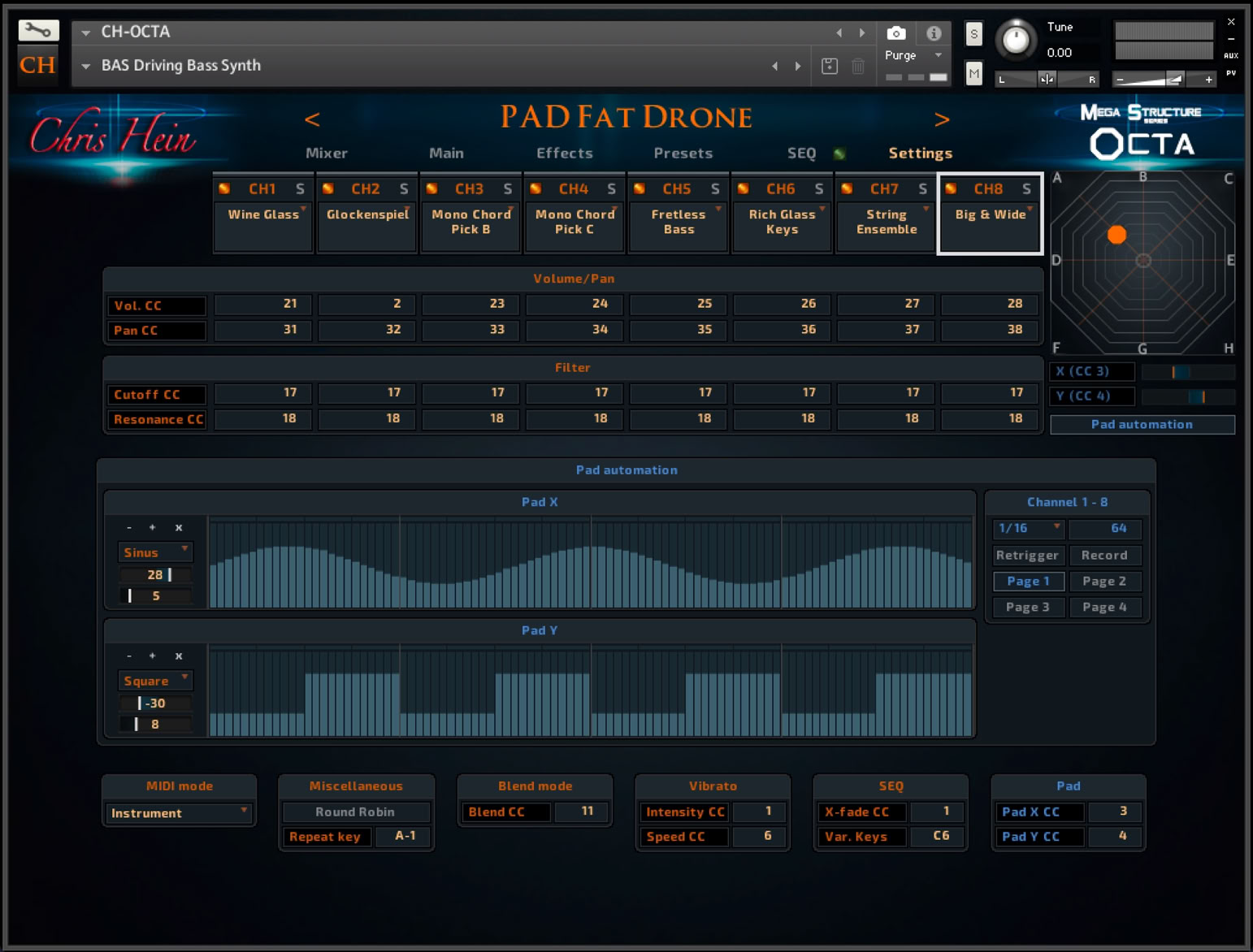The height and width of the screenshot is (952, 1253).
Task: Load previous sound with the left arrow
Action: 312,119
